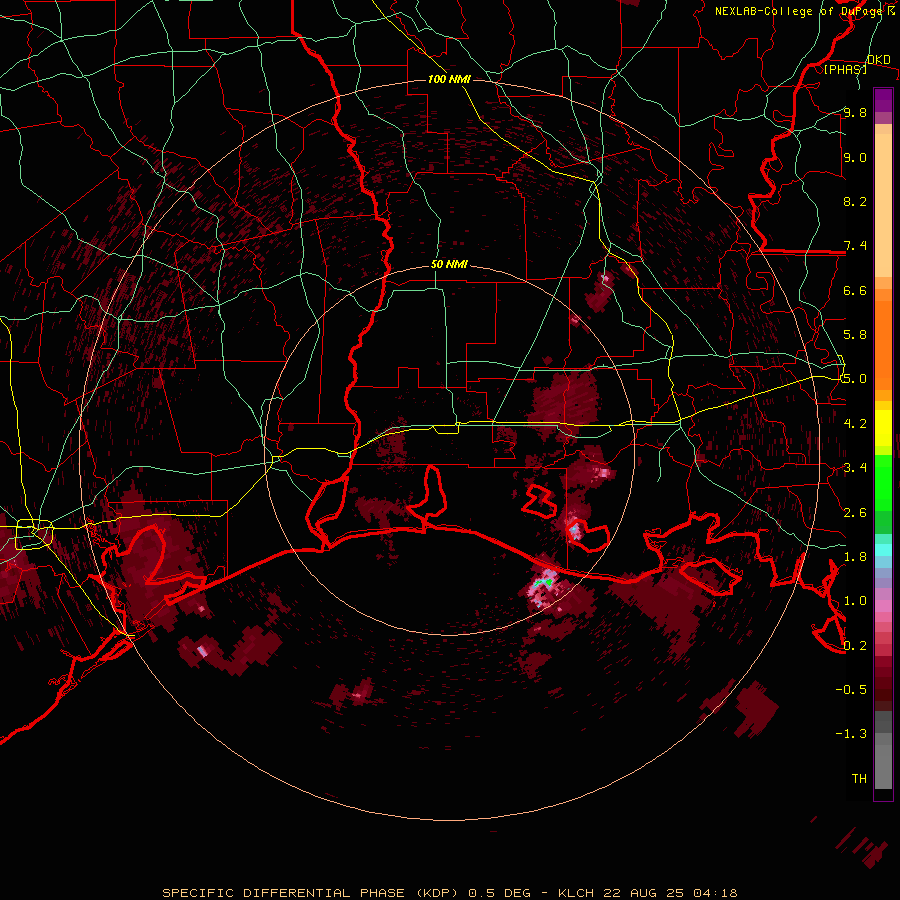Pick the pale peach segment of color bar
This screenshot has height=900, width=900.
click(x=883, y=207)
